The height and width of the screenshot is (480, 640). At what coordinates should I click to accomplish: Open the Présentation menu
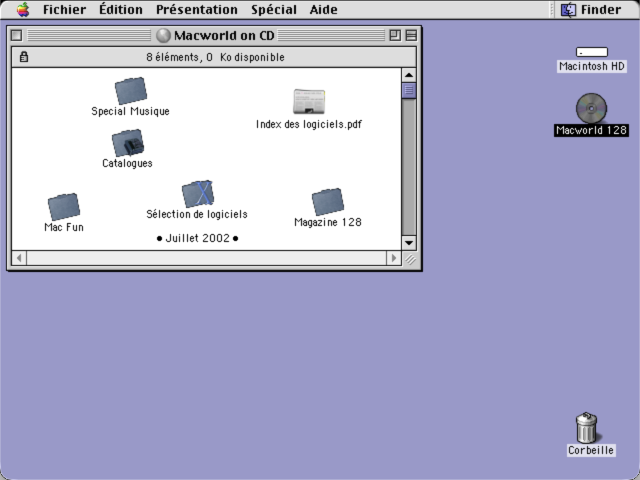pos(197,9)
